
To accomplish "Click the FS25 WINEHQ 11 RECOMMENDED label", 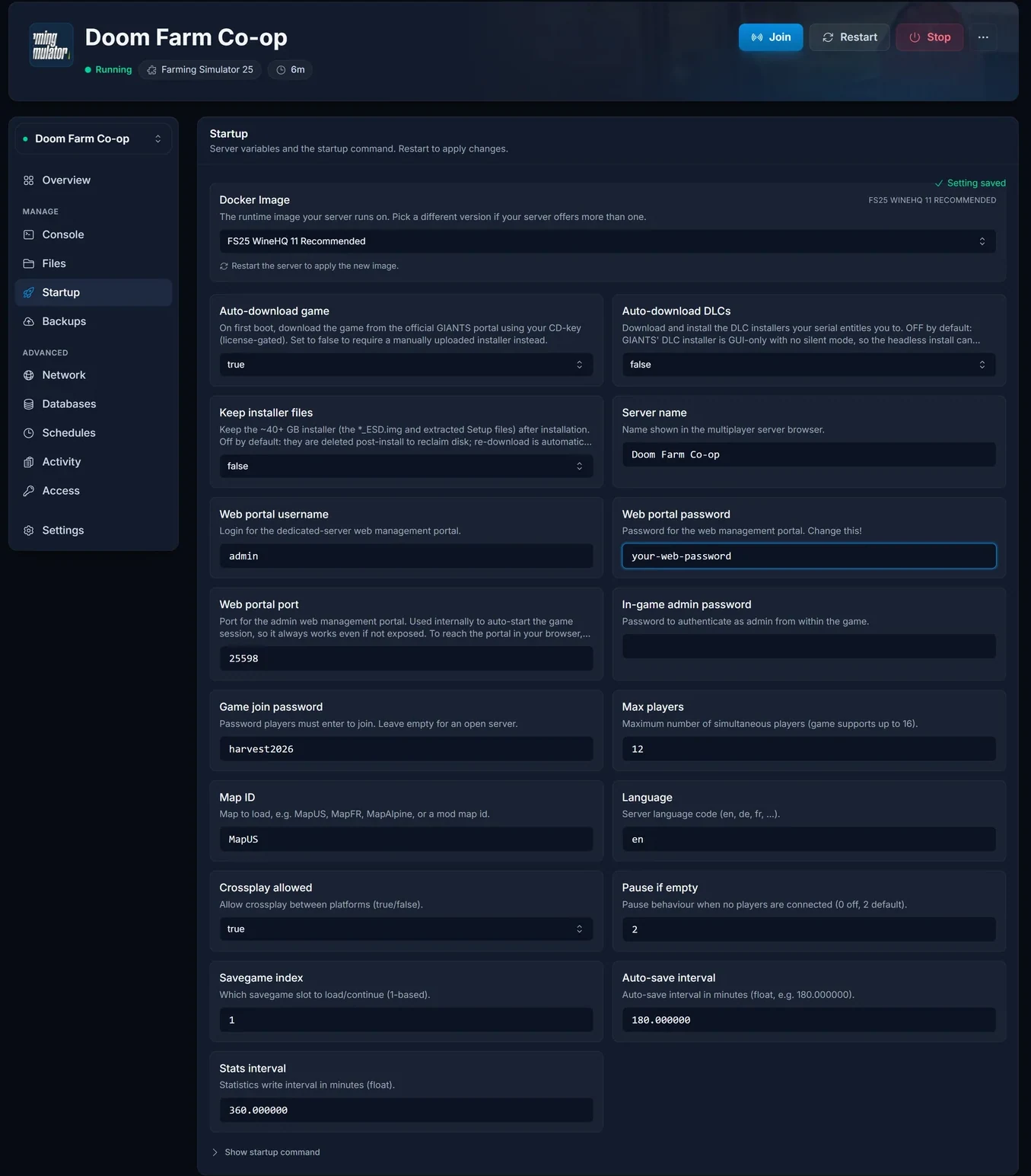I will (x=932, y=200).
